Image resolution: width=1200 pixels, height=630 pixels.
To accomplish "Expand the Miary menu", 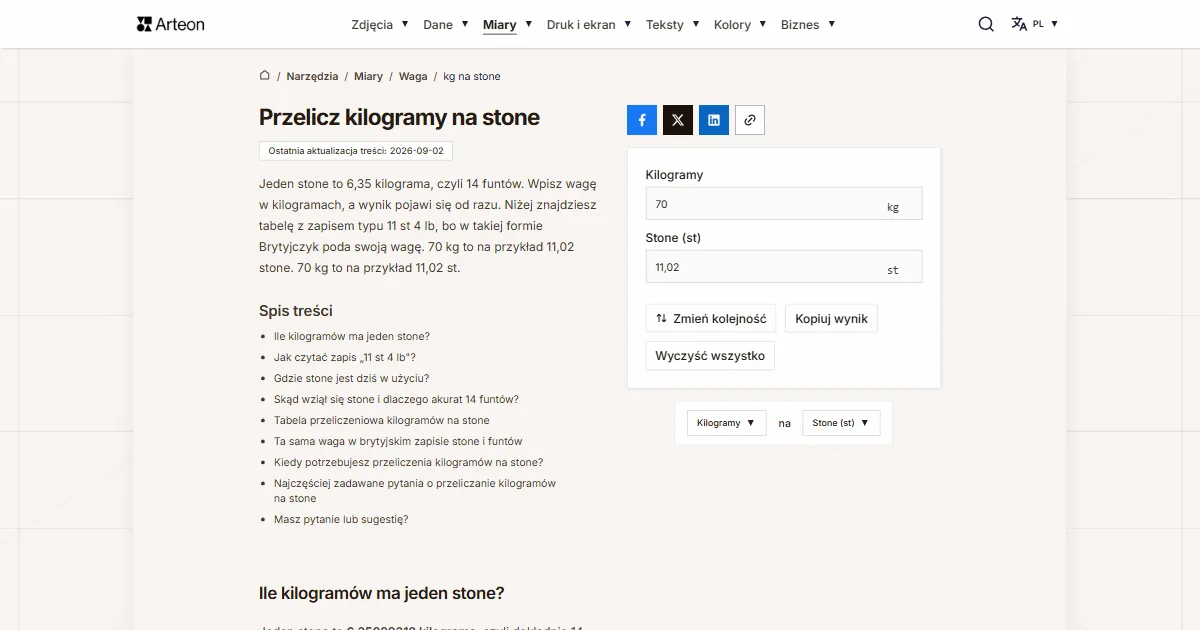I will pyautogui.click(x=508, y=25).
